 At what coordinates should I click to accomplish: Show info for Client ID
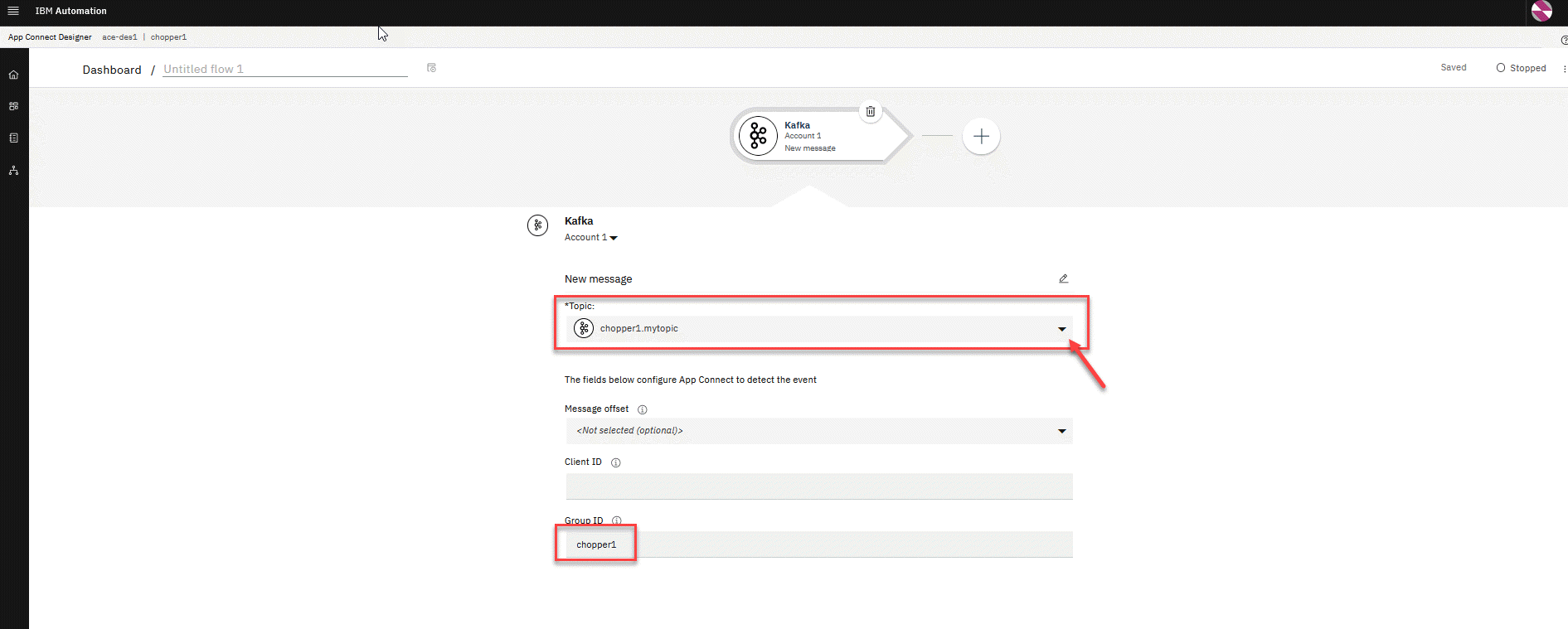(615, 462)
